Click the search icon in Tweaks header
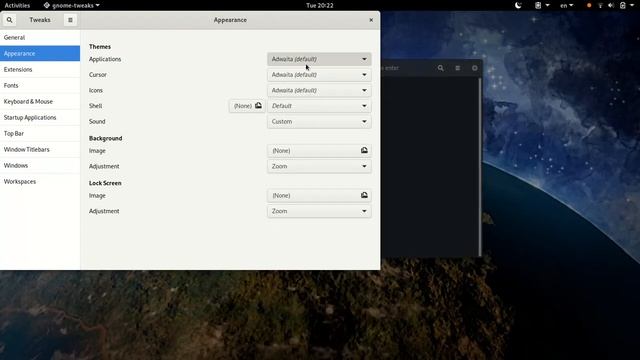Image resolution: width=640 pixels, height=360 pixels. coord(9,20)
